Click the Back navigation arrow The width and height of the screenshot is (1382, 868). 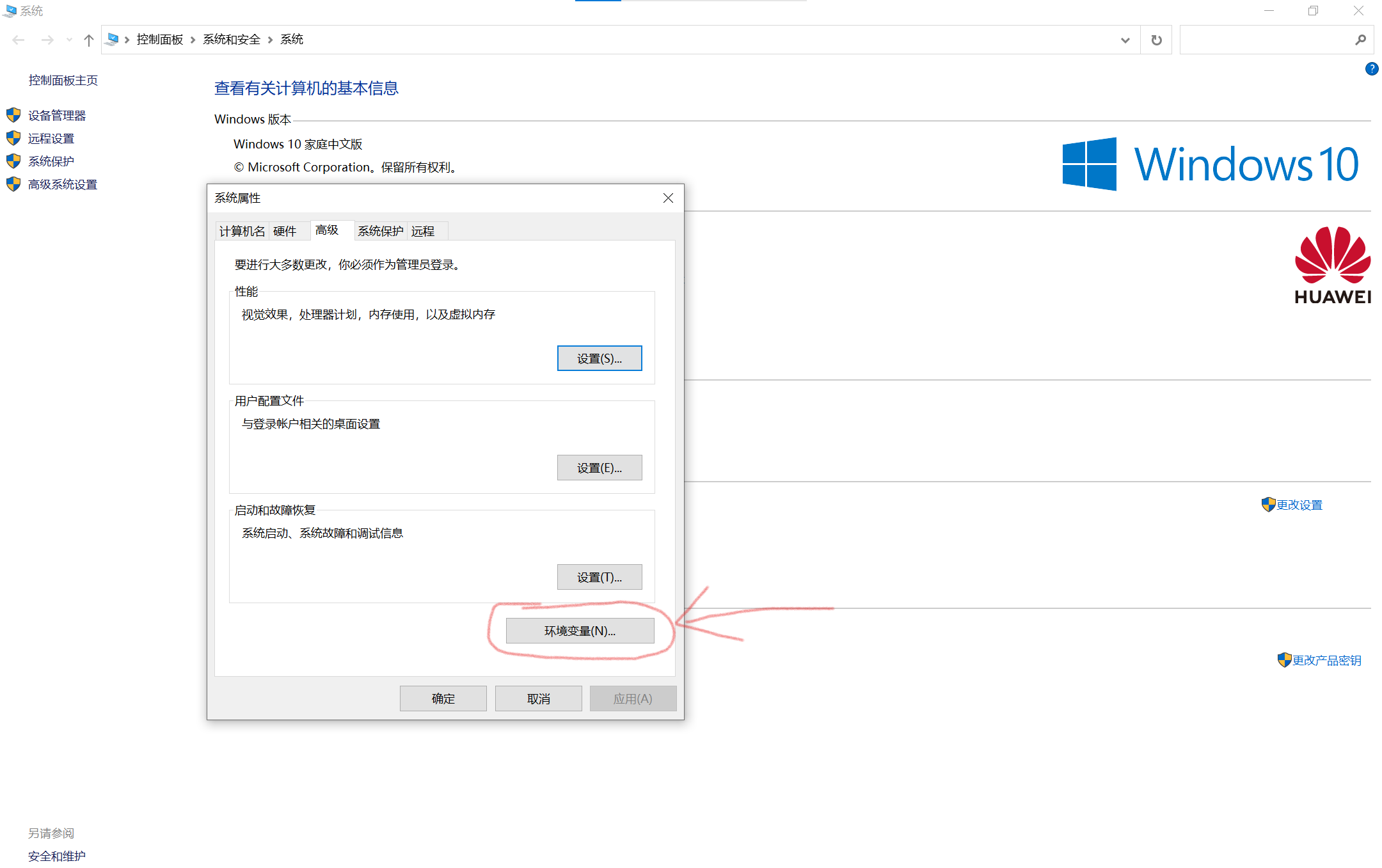coord(19,40)
